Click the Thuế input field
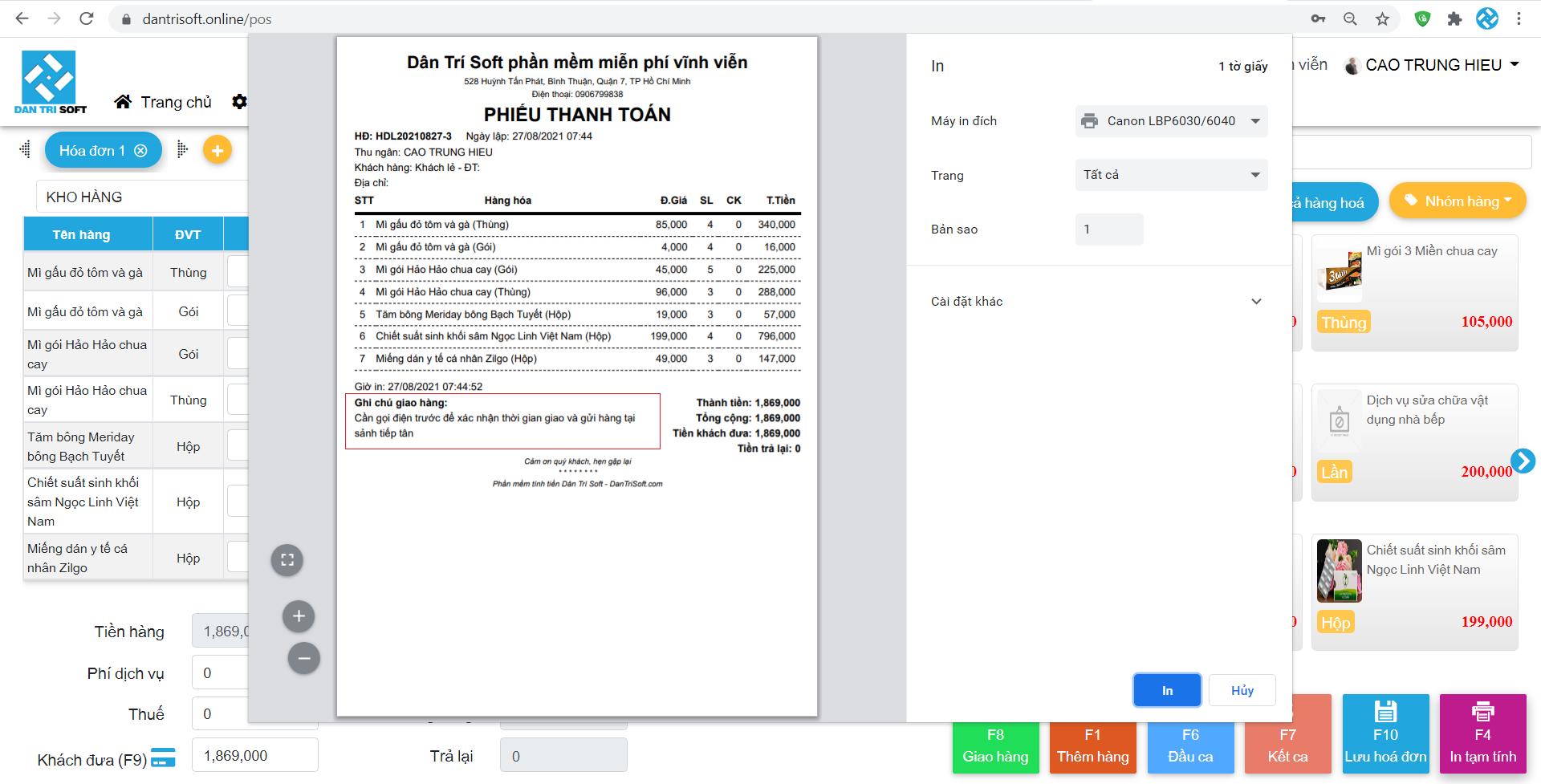This screenshot has width=1541, height=784. point(220,714)
